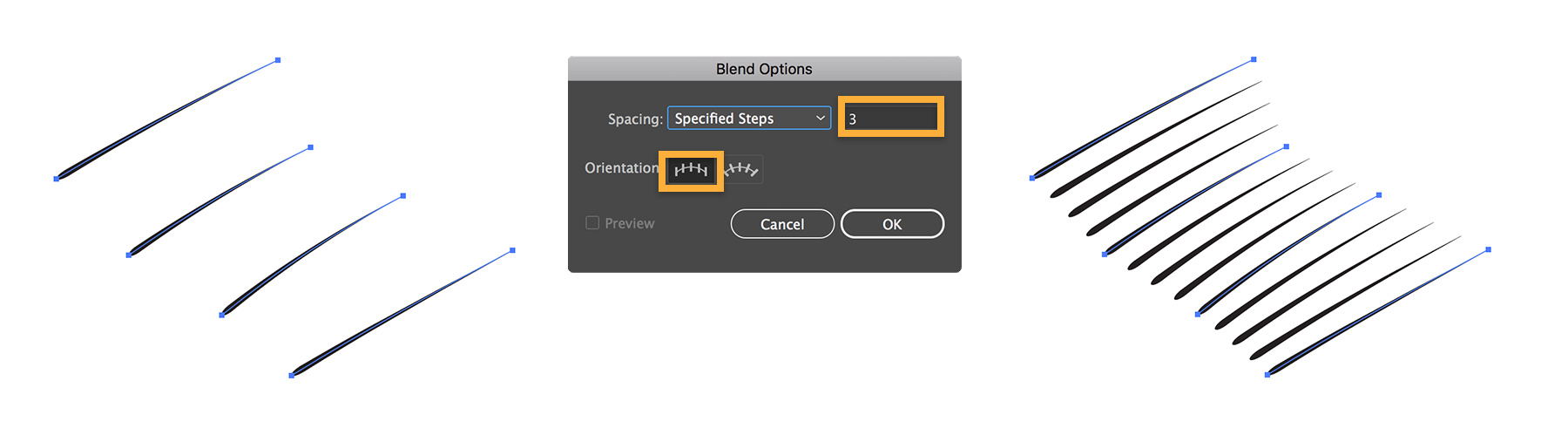Screen dimensions: 1568x435
Task: Select bottom anchor of first blended stroke
Action: pos(1032,178)
